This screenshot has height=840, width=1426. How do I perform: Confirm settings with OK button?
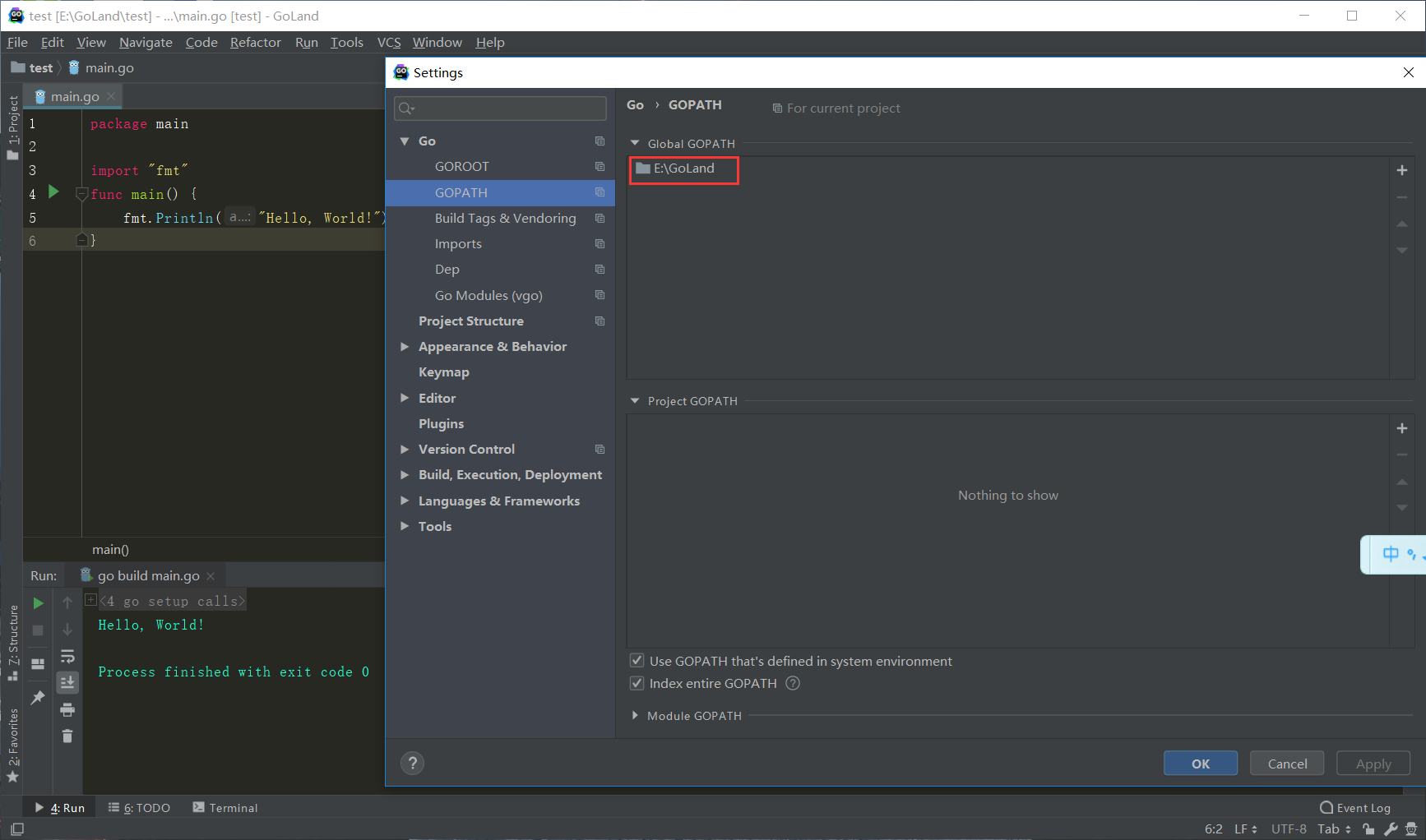[1201, 764]
